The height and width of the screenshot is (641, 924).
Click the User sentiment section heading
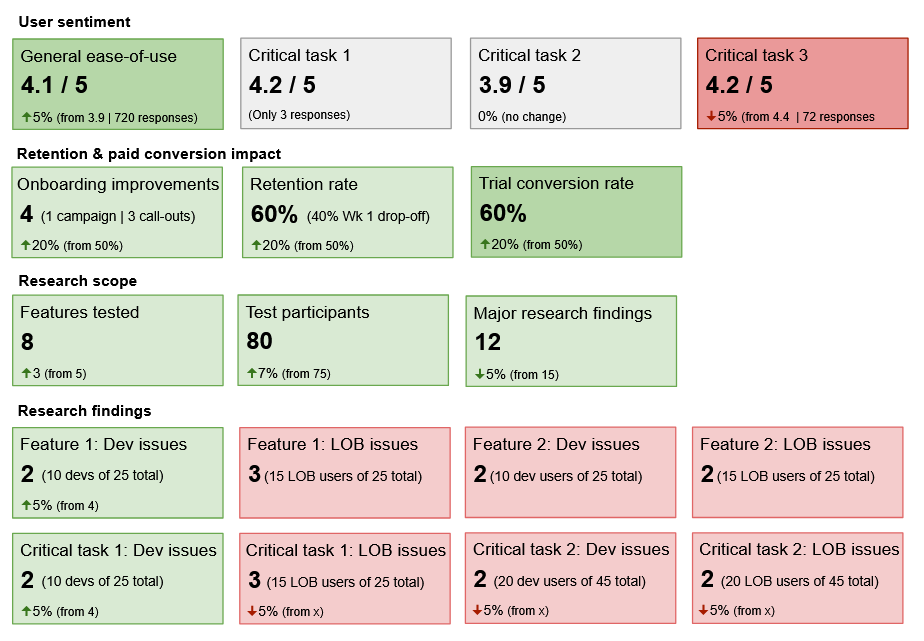coord(74,22)
